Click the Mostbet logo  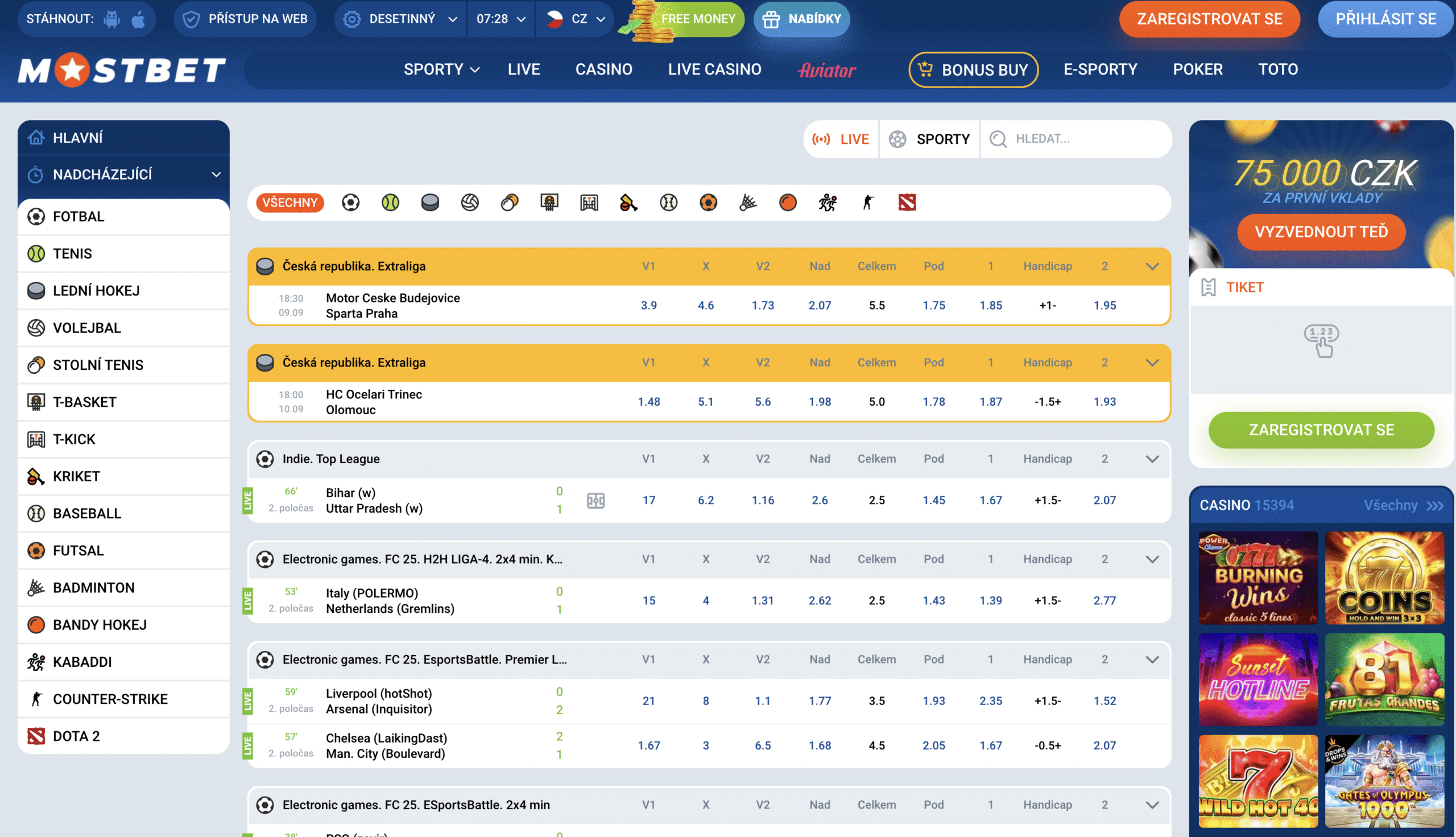[122, 69]
